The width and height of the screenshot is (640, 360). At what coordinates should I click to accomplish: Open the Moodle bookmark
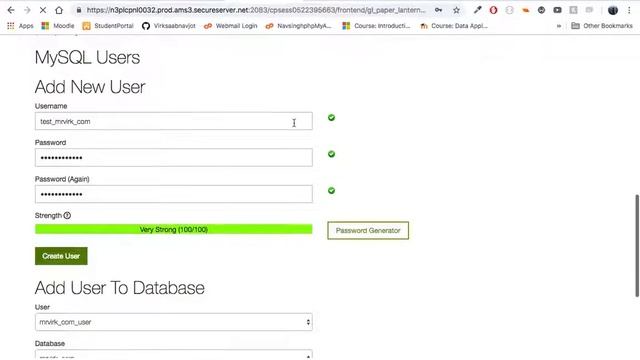coord(58,26)
